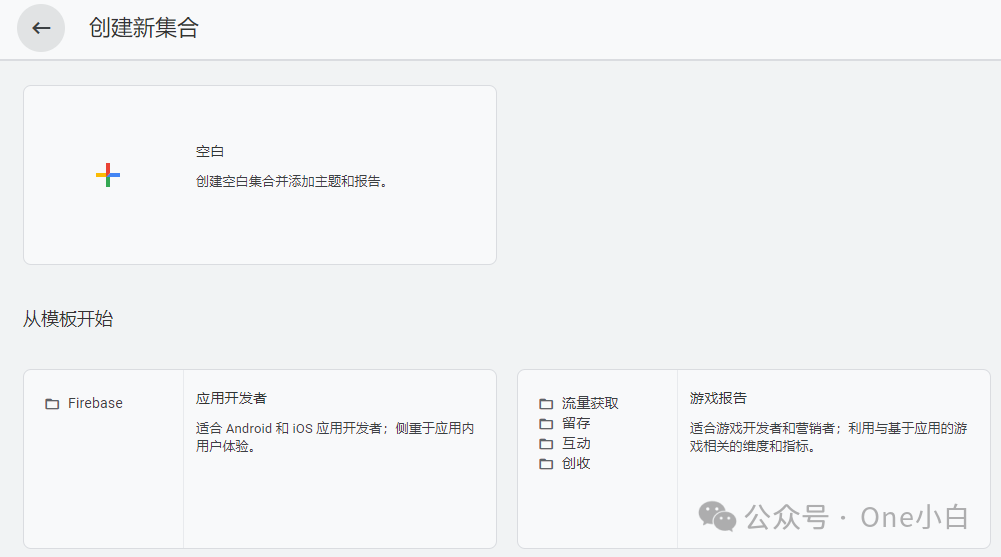Click the folder icon beside 创收

click(546, 464)
